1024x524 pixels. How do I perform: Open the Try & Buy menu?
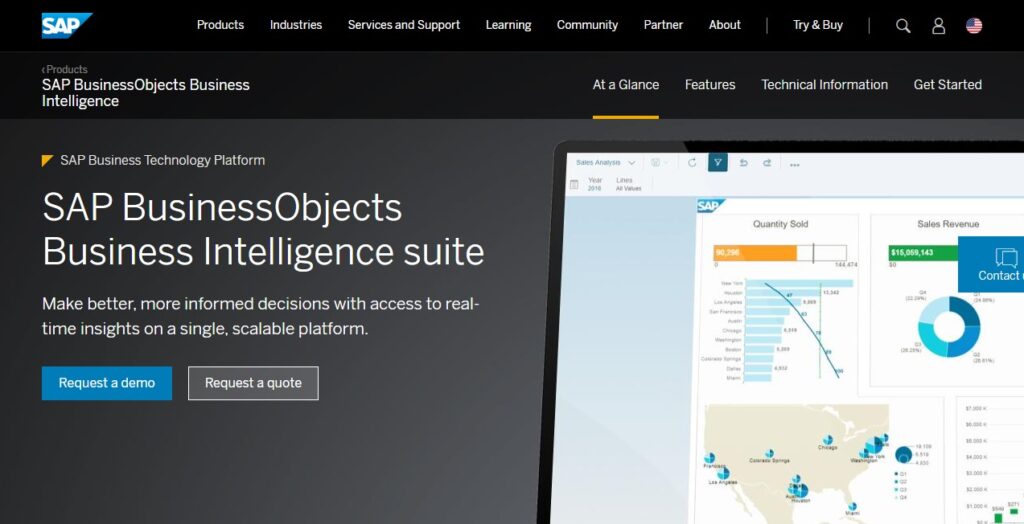(818, 25)
